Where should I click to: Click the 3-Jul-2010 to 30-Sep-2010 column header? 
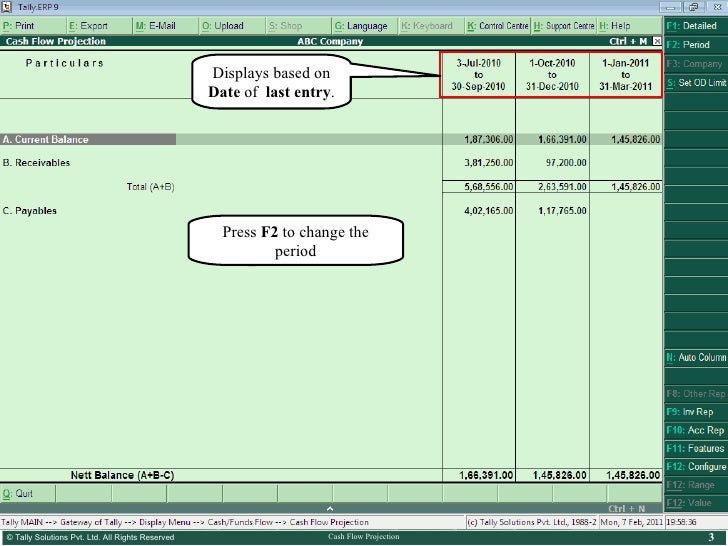(x=478, y=75)
